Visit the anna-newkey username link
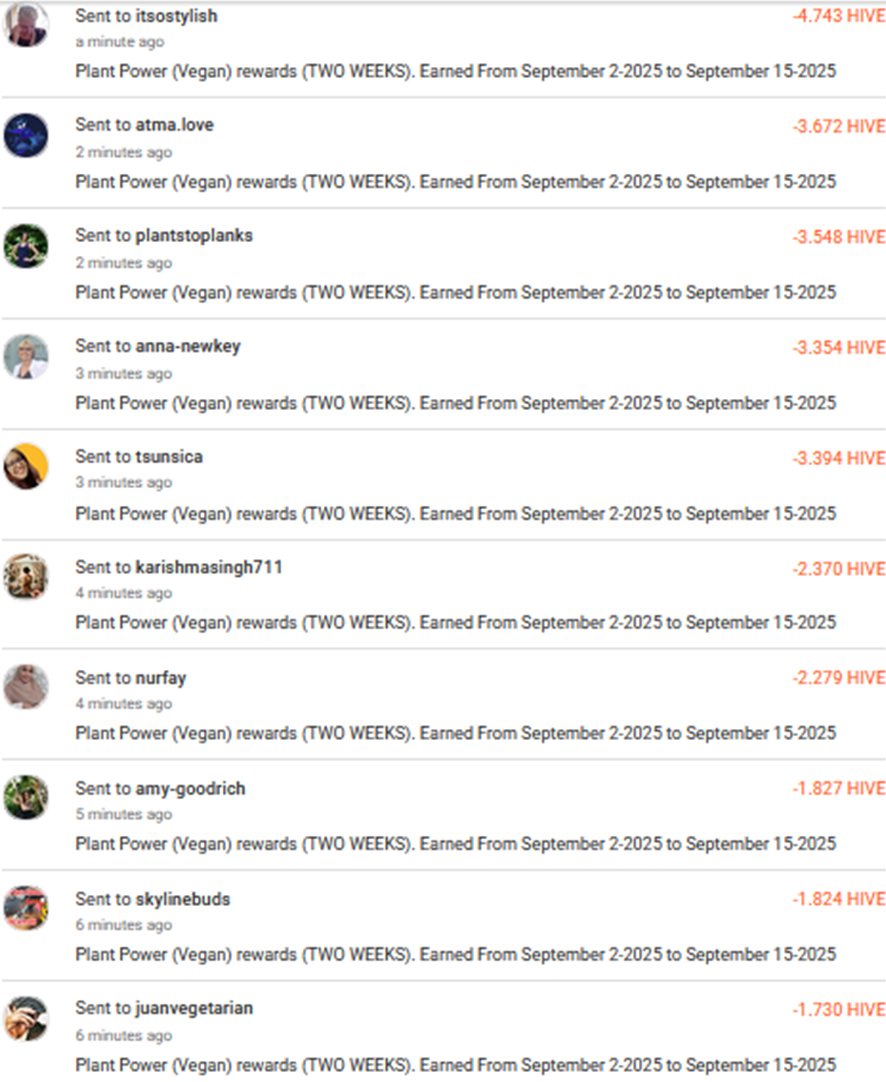The image size is (886, 1082). pos(188,346)
